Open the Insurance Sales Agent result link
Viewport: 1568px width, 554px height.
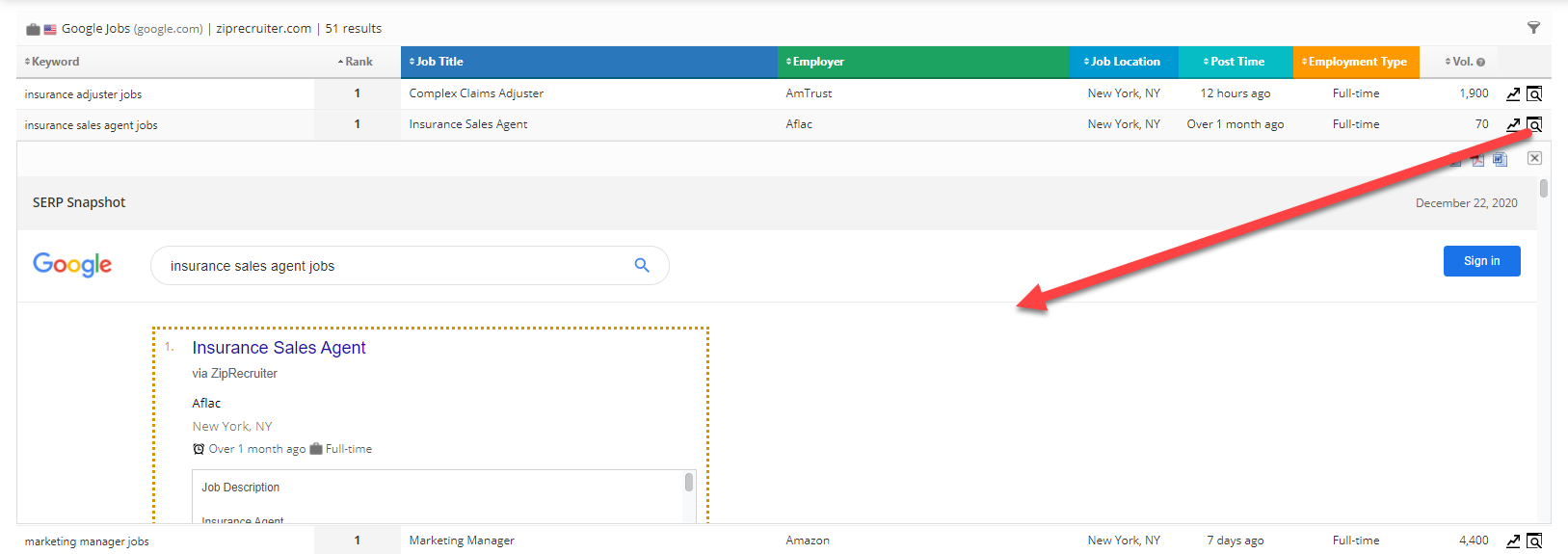click(x=279, y=348)
